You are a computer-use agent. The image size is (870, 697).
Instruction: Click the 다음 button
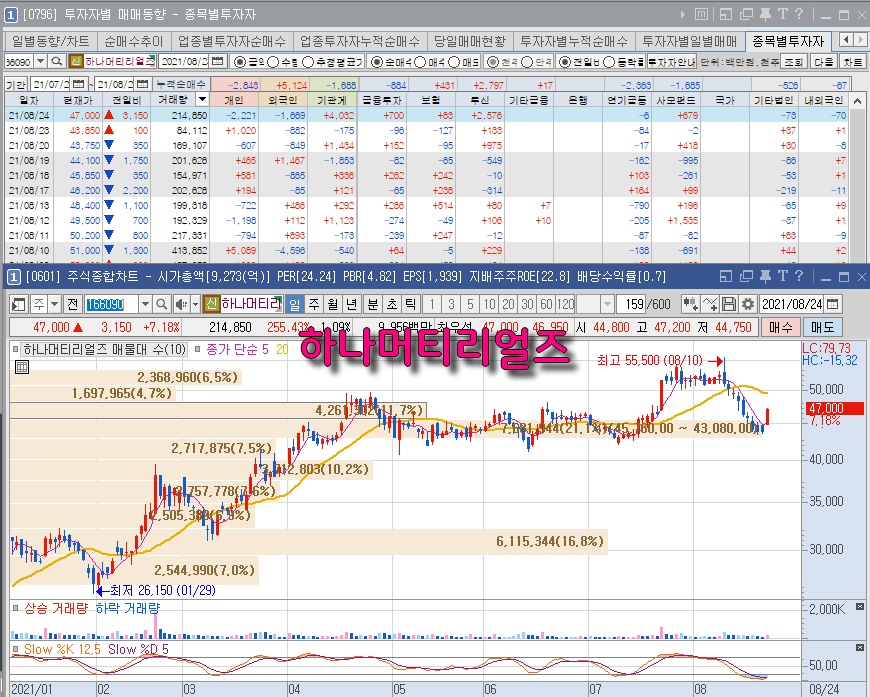823,62
